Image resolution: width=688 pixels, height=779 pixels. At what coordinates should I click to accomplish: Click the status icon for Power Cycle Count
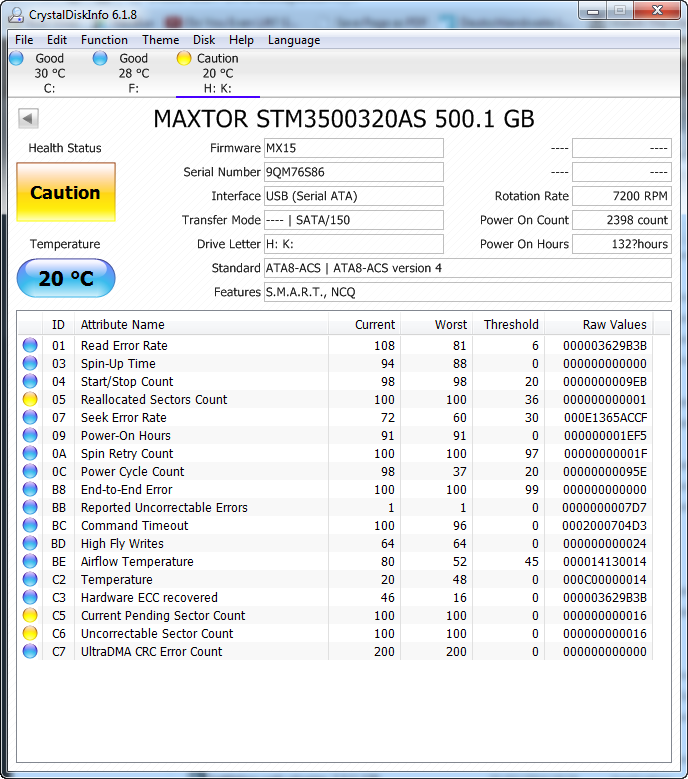pos(30,471)
